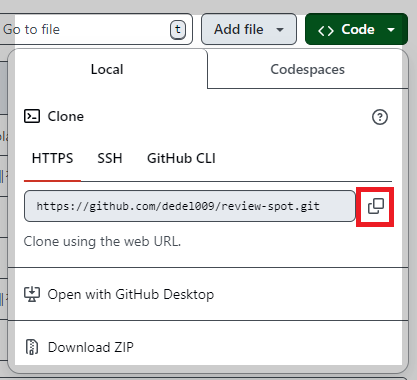
Task: Click the code brackets icon on Code button
Action: (x=326, y=30)
